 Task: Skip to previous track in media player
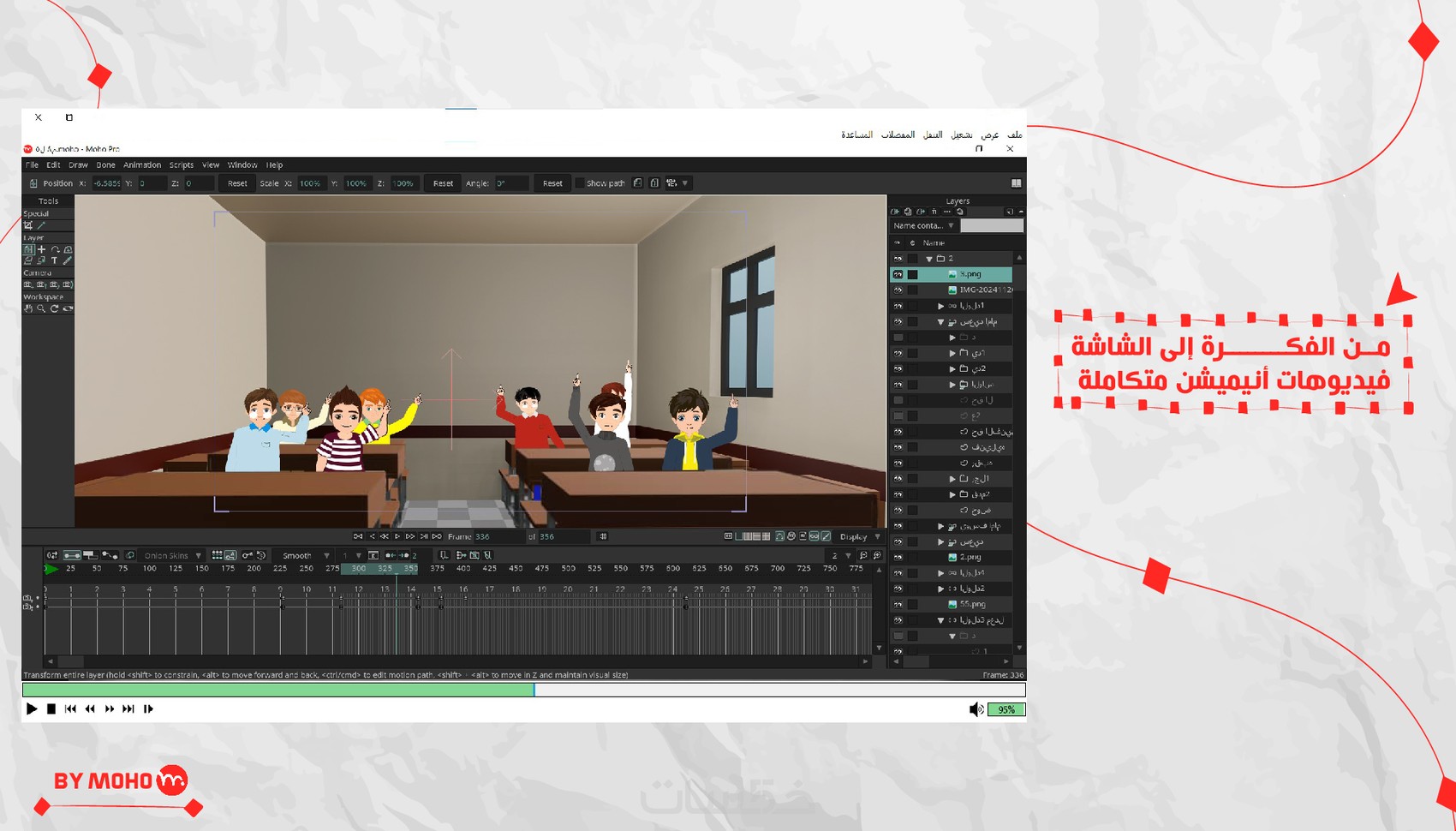pyautogui.click(x=70, y=708)
